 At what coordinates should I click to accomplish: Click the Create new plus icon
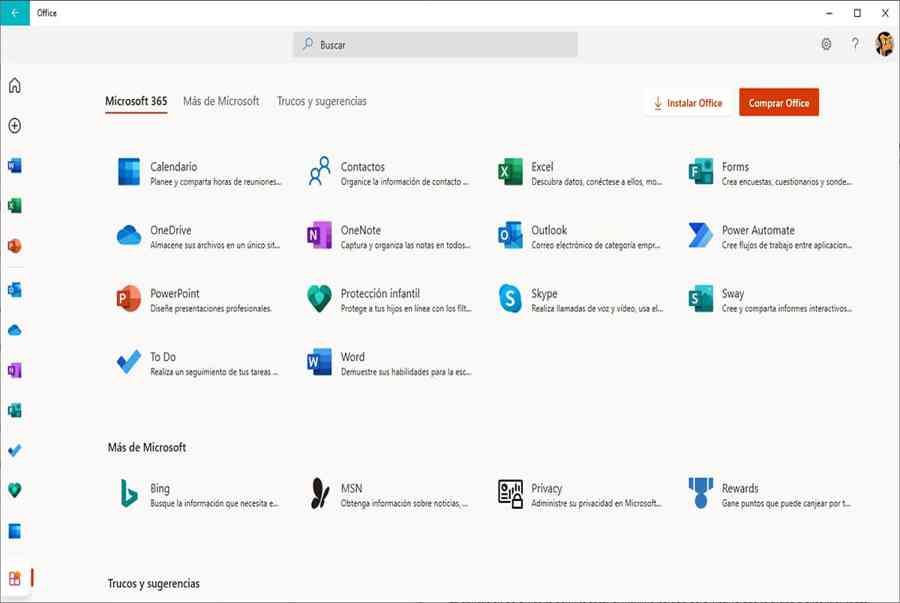[14, 126]
